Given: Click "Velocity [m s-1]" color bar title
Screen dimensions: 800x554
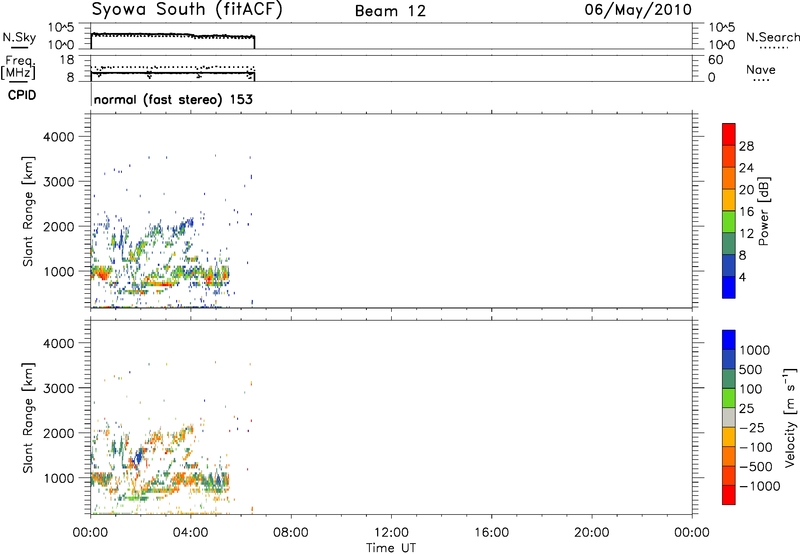Looking at the screenshot, I should click(x=790, y=417).
